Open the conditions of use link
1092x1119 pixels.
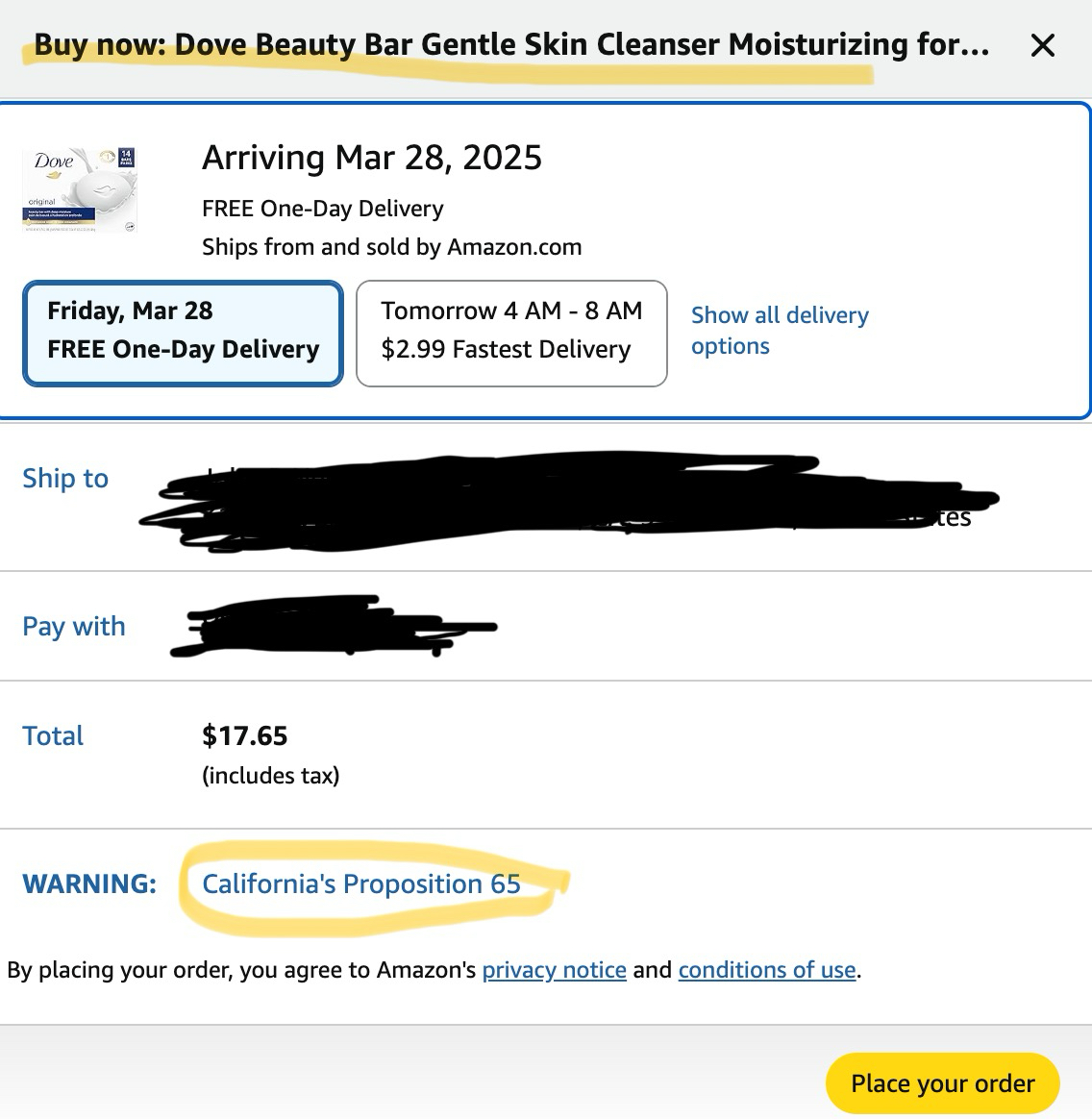pos(767,970)
